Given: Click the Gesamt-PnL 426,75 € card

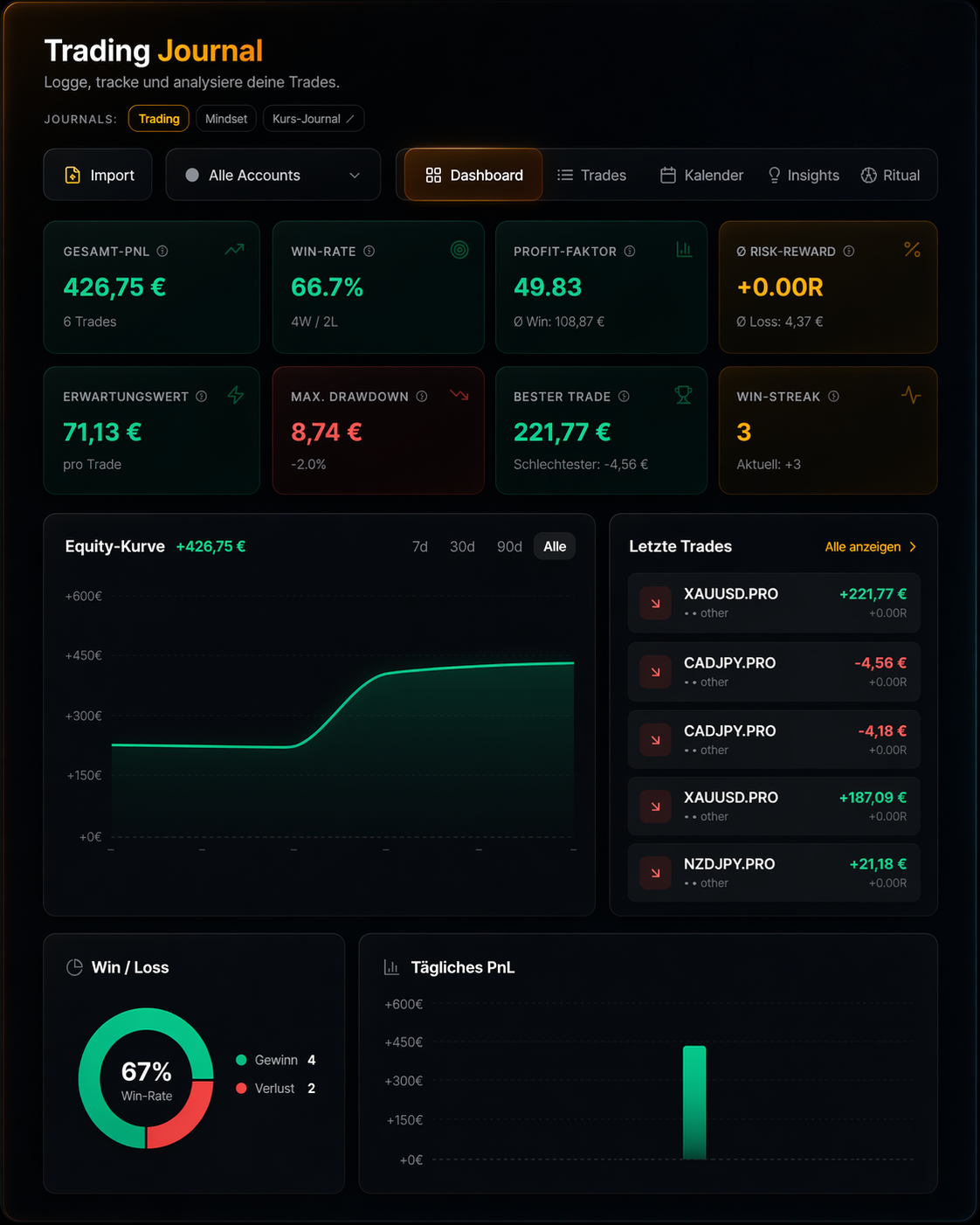Looking at the screenshot, I should click(x=151, y=287).
